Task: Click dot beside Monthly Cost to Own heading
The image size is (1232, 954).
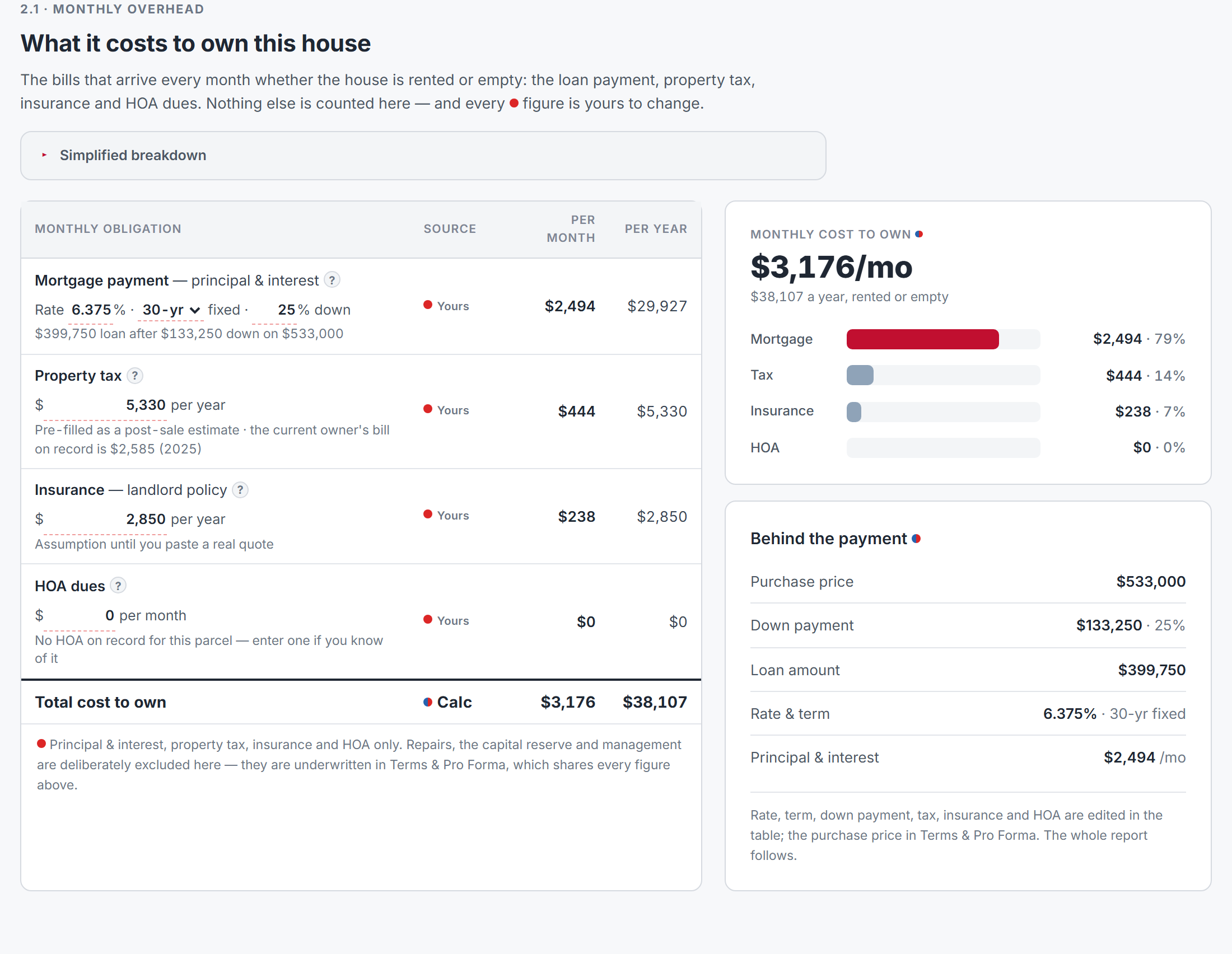Action: 919,234
